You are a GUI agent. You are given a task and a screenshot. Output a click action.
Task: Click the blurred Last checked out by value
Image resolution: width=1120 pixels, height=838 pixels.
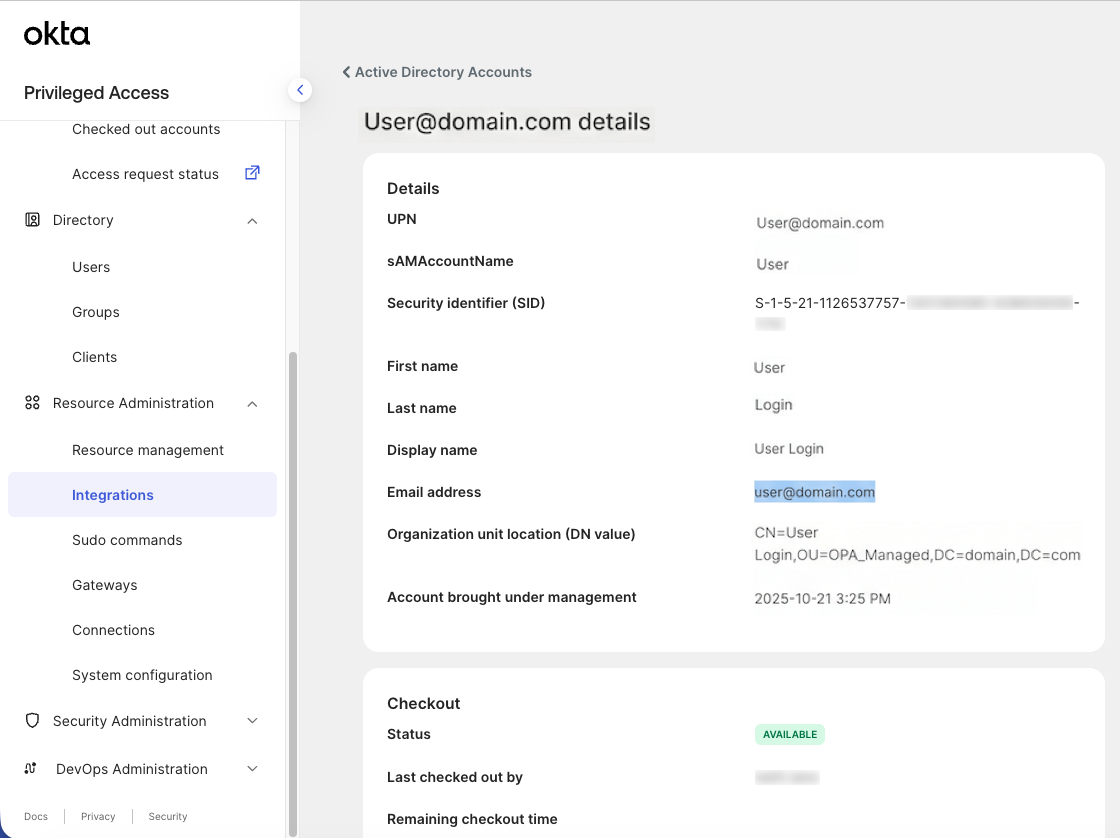tap(786, 777)
